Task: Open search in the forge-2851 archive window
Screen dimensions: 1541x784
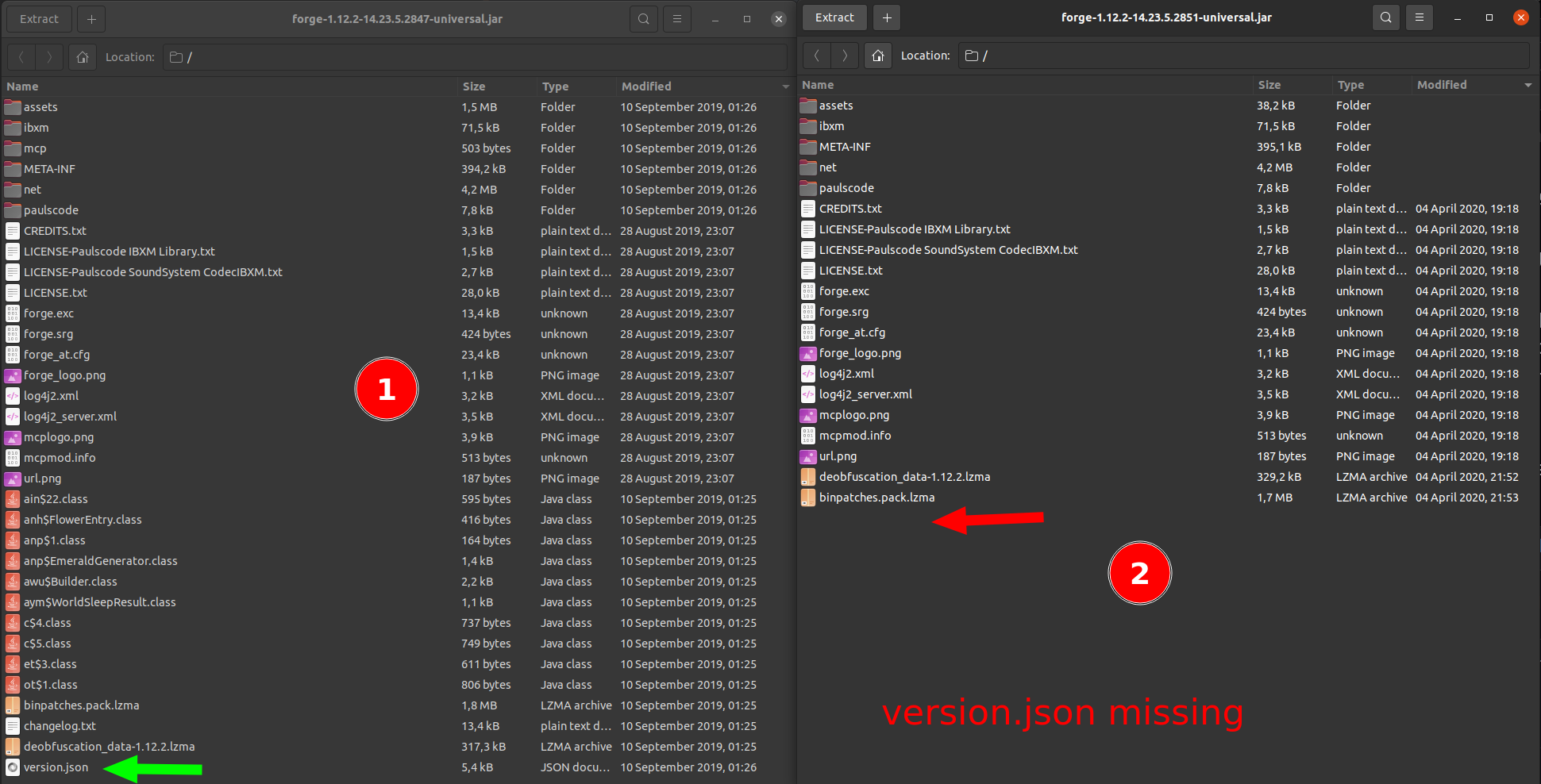Action: pyautogui.click(x=1385, y=17)
